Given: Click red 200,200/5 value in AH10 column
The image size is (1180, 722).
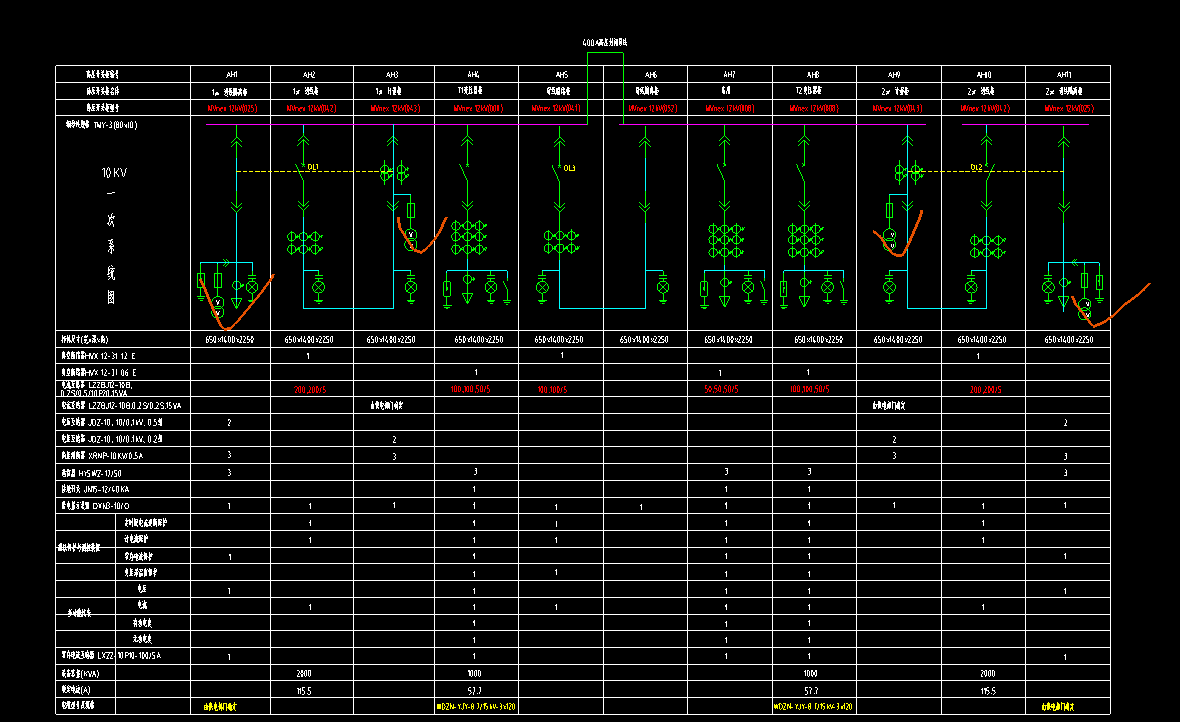Looking at the screenshot, I should coord(985,389).
